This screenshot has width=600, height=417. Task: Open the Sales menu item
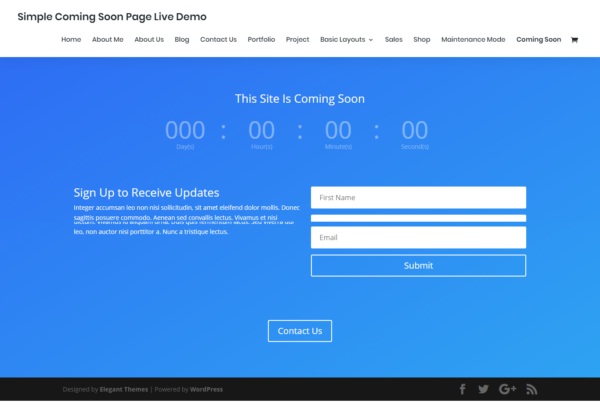click(x=394, y=39)
